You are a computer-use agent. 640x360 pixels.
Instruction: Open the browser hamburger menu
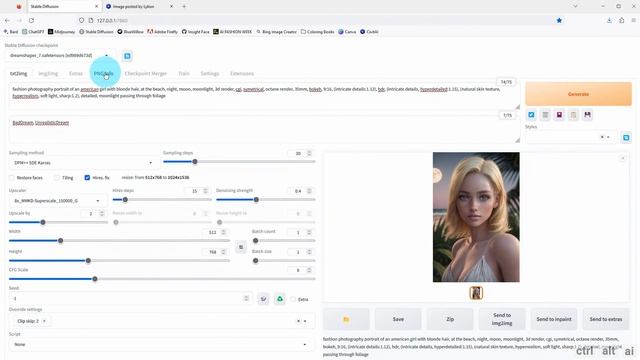click(633, 20)
